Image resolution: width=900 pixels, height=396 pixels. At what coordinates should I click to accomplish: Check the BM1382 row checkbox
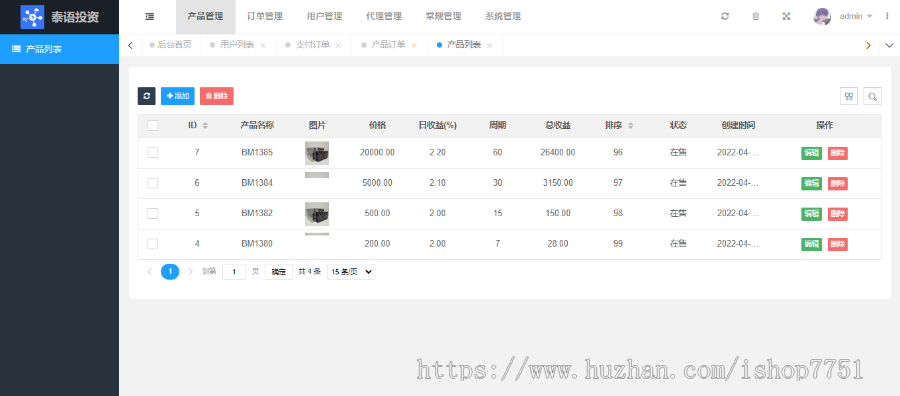(153, 213)
